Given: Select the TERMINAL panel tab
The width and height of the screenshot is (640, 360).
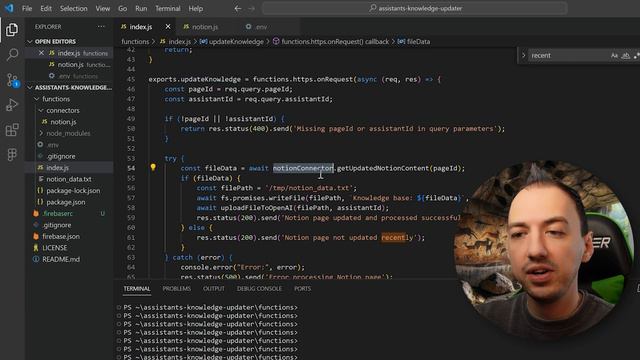Looking at the screenshot, I should [137, 289].
